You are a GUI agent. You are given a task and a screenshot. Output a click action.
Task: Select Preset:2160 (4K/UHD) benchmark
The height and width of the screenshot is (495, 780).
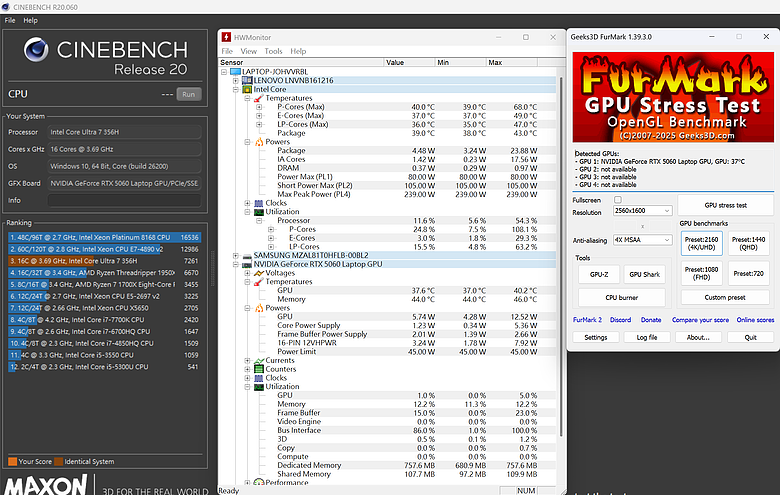click(701, 243)
